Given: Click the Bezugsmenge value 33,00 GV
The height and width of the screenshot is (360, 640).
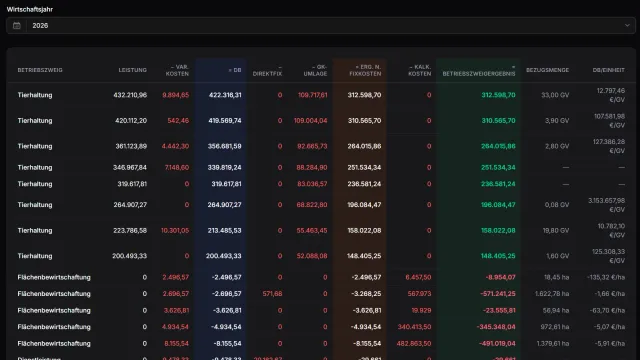Looking at the screenshot, I should pos(555,95).
